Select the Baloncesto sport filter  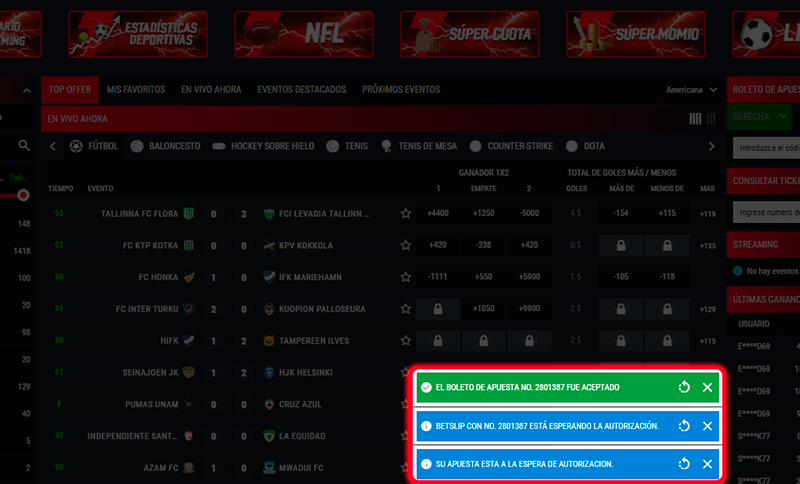pyautogui.click(x=165, y=146)
